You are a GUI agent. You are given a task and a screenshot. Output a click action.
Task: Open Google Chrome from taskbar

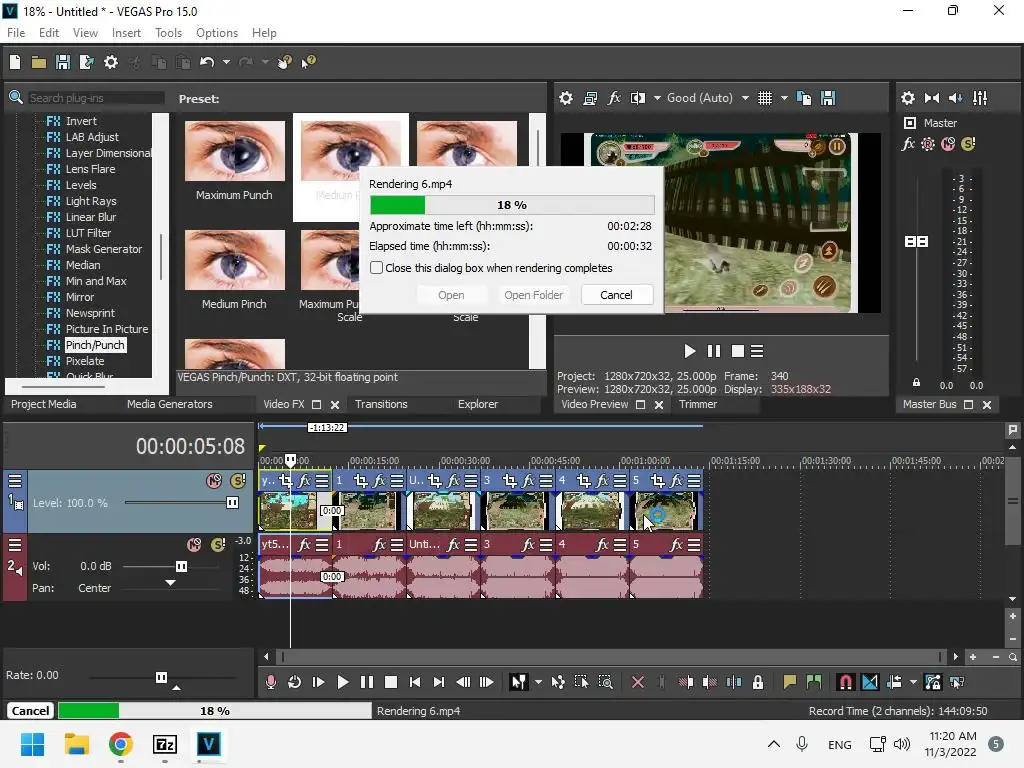(121, 744)
